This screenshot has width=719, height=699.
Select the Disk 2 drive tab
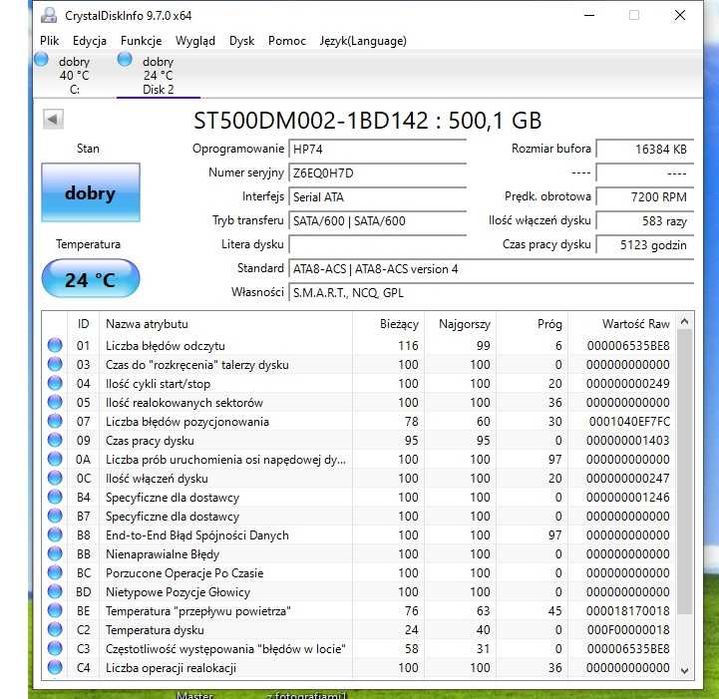click(158, 75)
